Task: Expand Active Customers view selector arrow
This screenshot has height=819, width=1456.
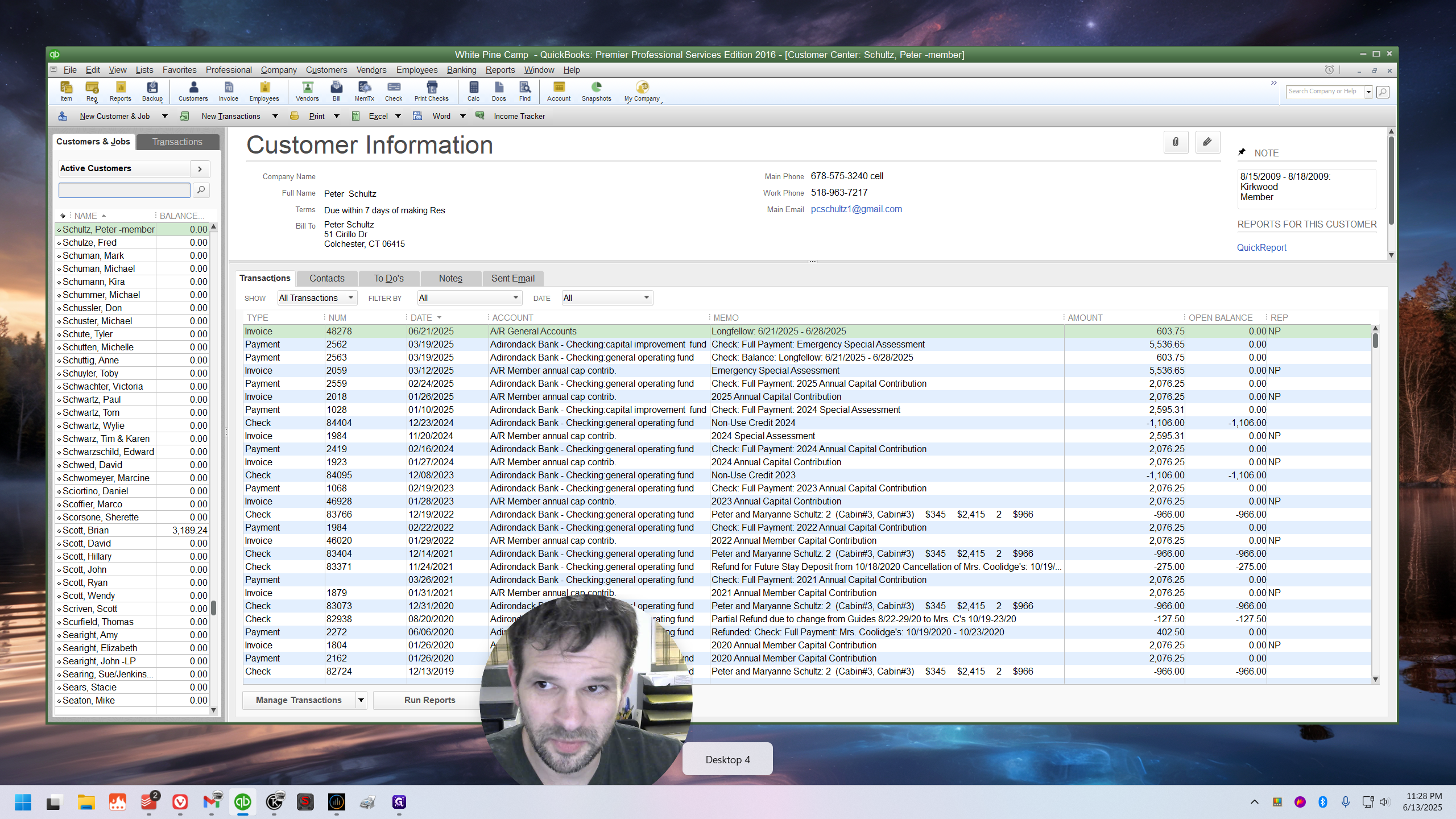Action: (x=200, y=169)
